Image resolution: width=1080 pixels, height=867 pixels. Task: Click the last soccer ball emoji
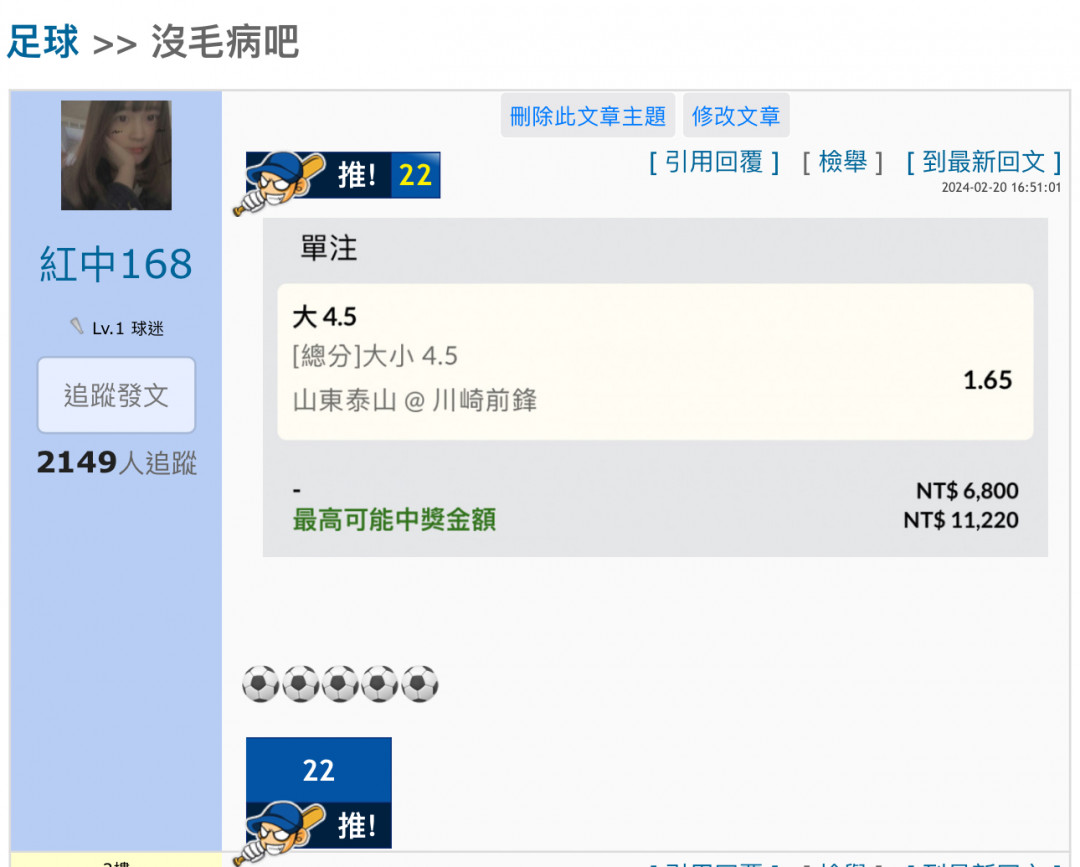coord(419,684)
